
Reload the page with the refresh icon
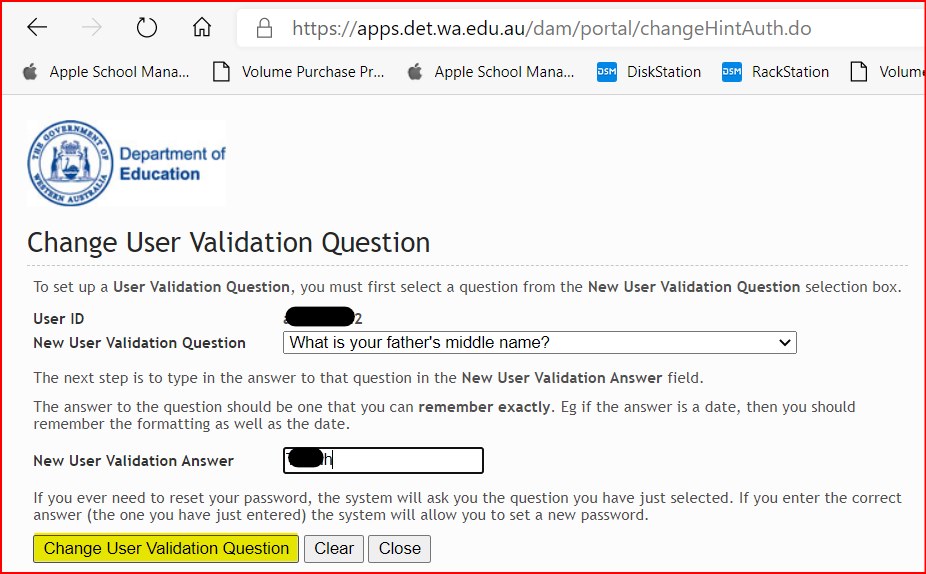(146, 27)
